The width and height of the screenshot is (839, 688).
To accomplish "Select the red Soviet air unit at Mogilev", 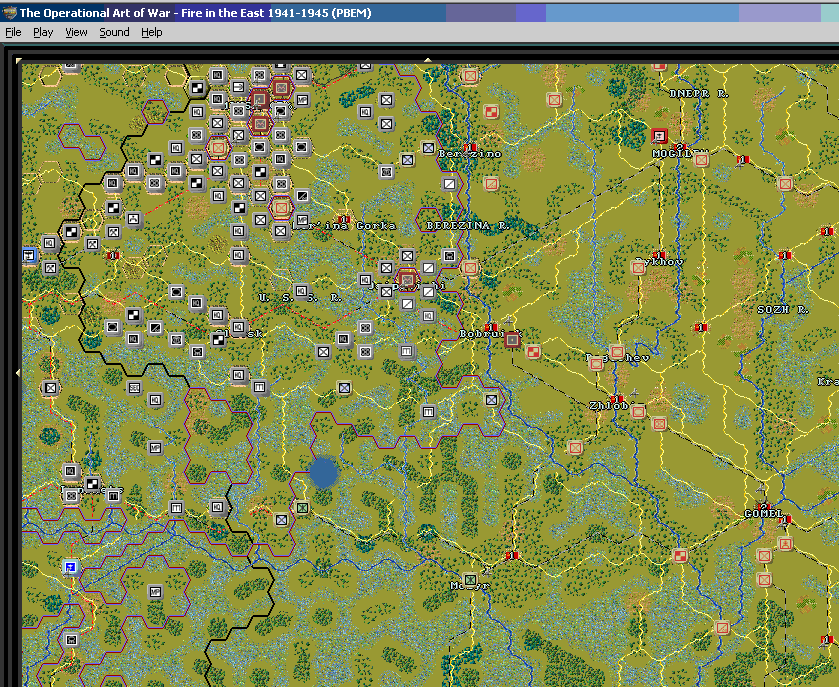I will coord(660,136).
